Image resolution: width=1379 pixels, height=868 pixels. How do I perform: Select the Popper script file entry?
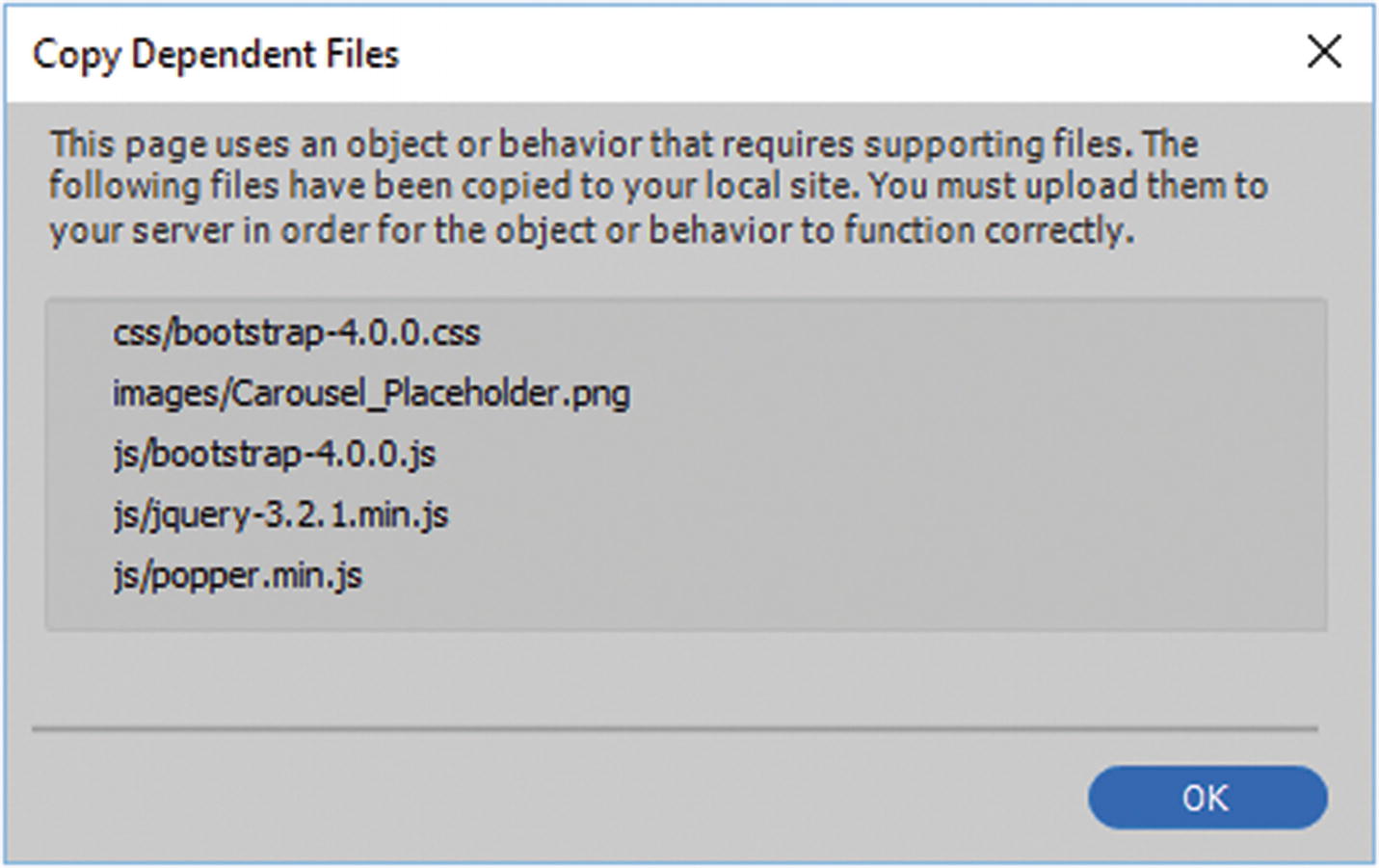(238, 575)
